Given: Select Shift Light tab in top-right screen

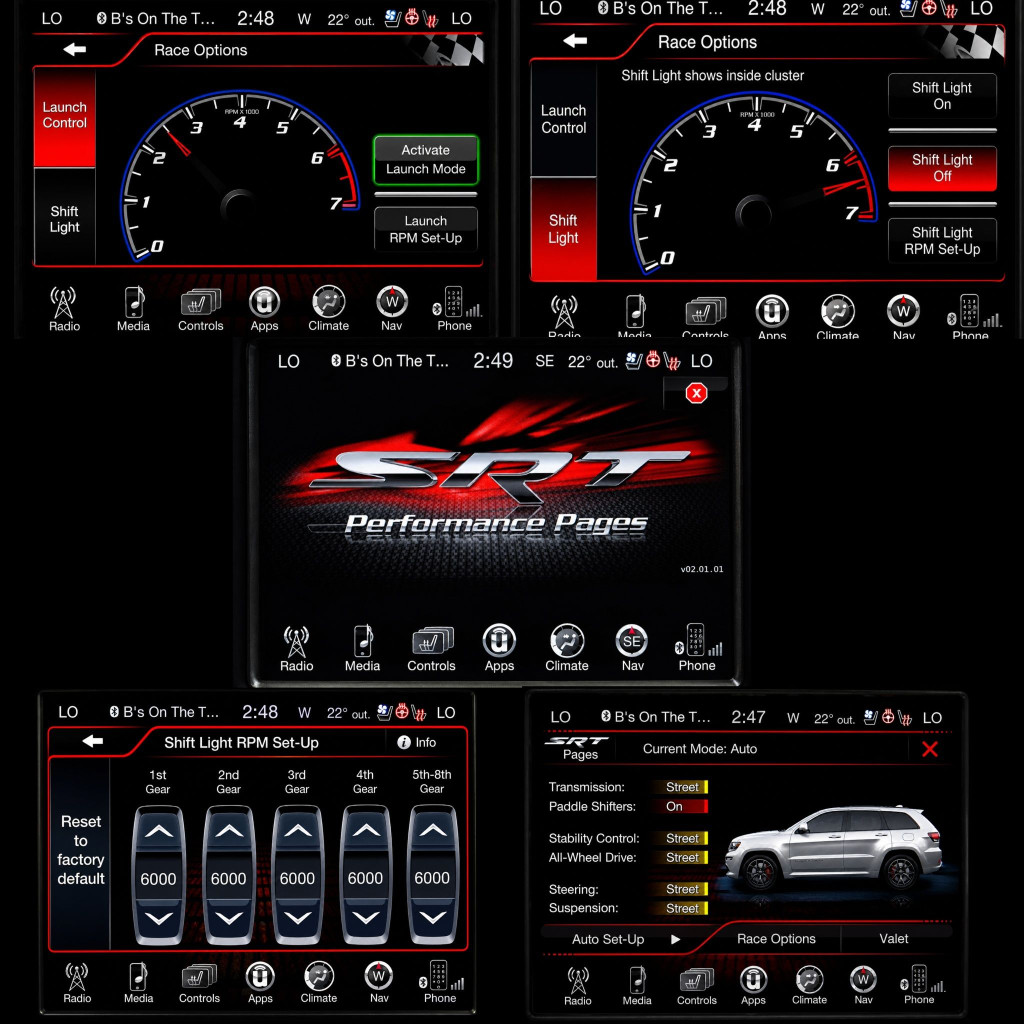Looking at the screenshot, I should pos(564,229).
